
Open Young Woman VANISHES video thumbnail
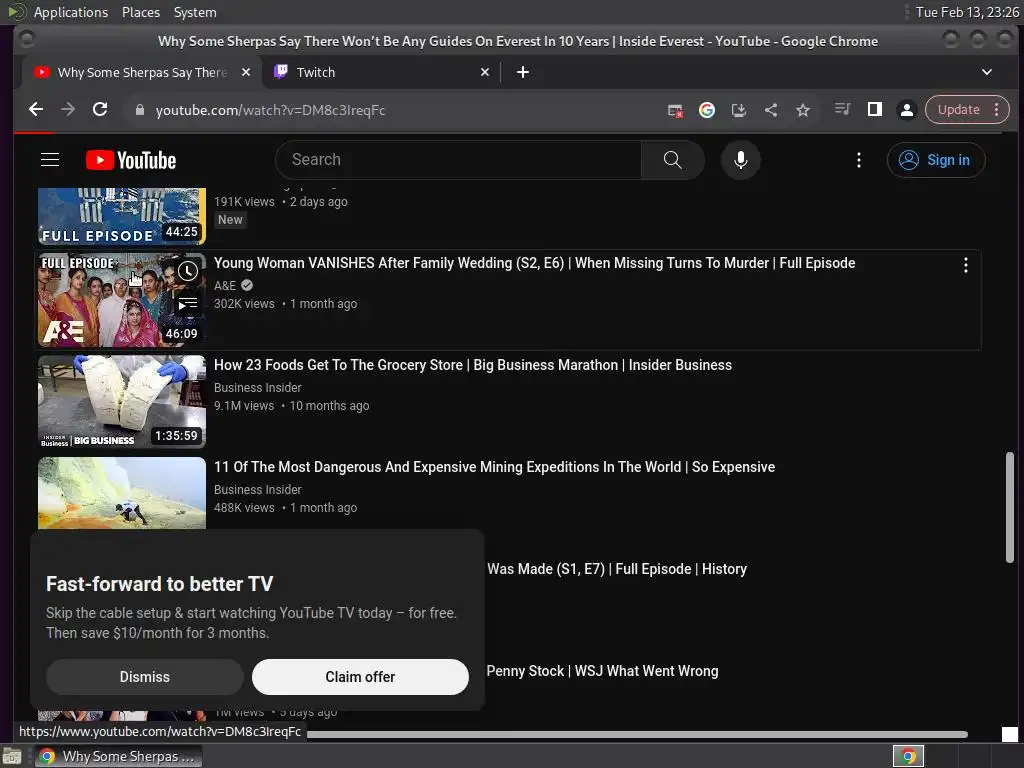(x=122, y=300)
